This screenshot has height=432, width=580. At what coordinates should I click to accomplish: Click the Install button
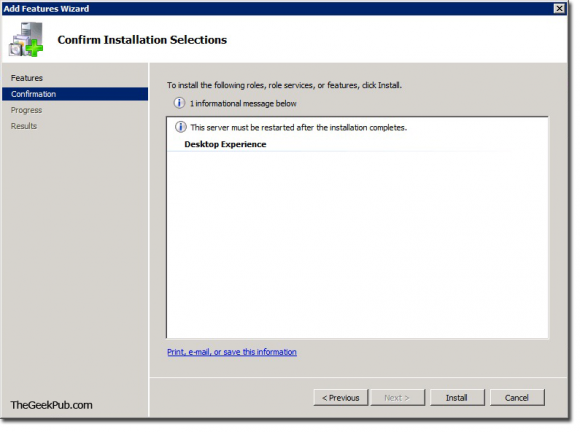[457, 398]
